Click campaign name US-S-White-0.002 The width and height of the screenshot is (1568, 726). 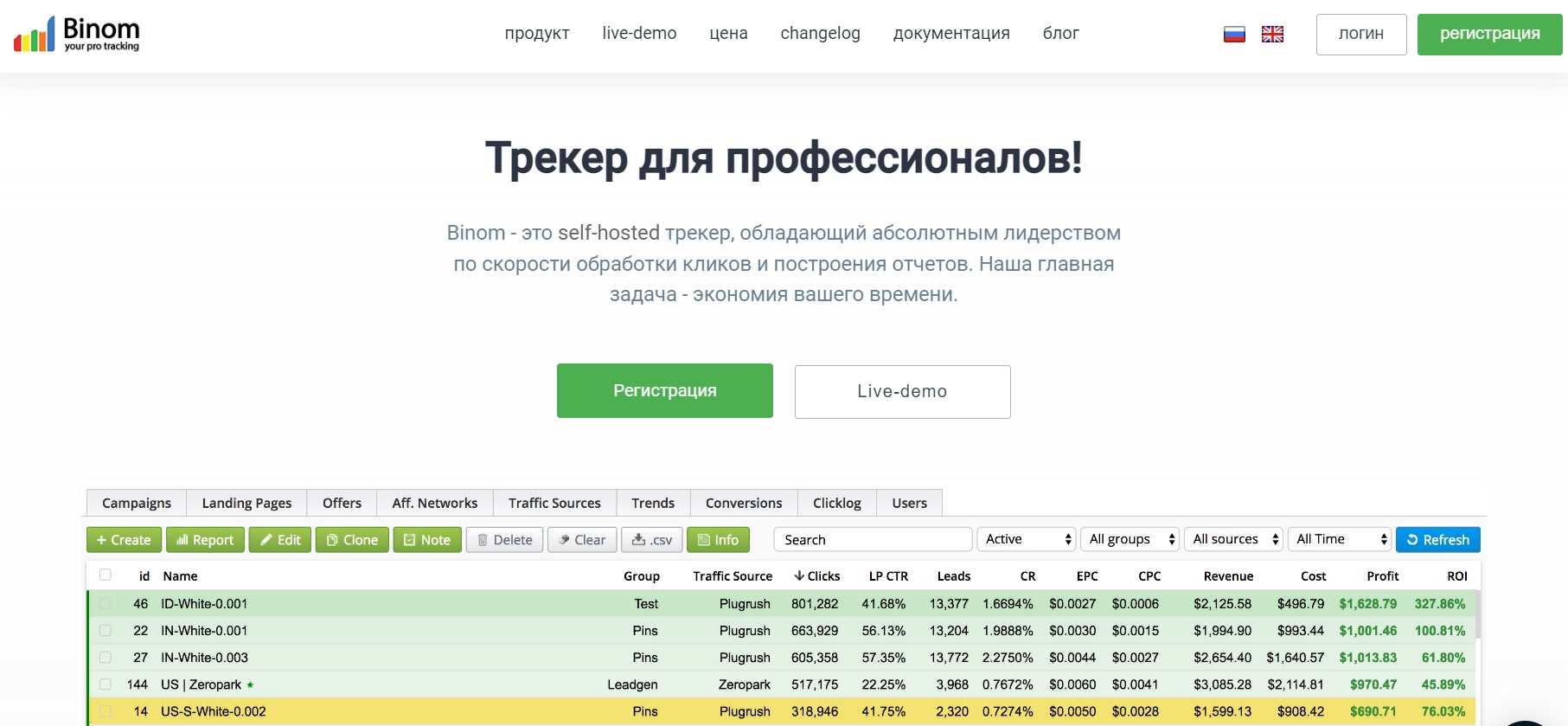click(214, 711)
